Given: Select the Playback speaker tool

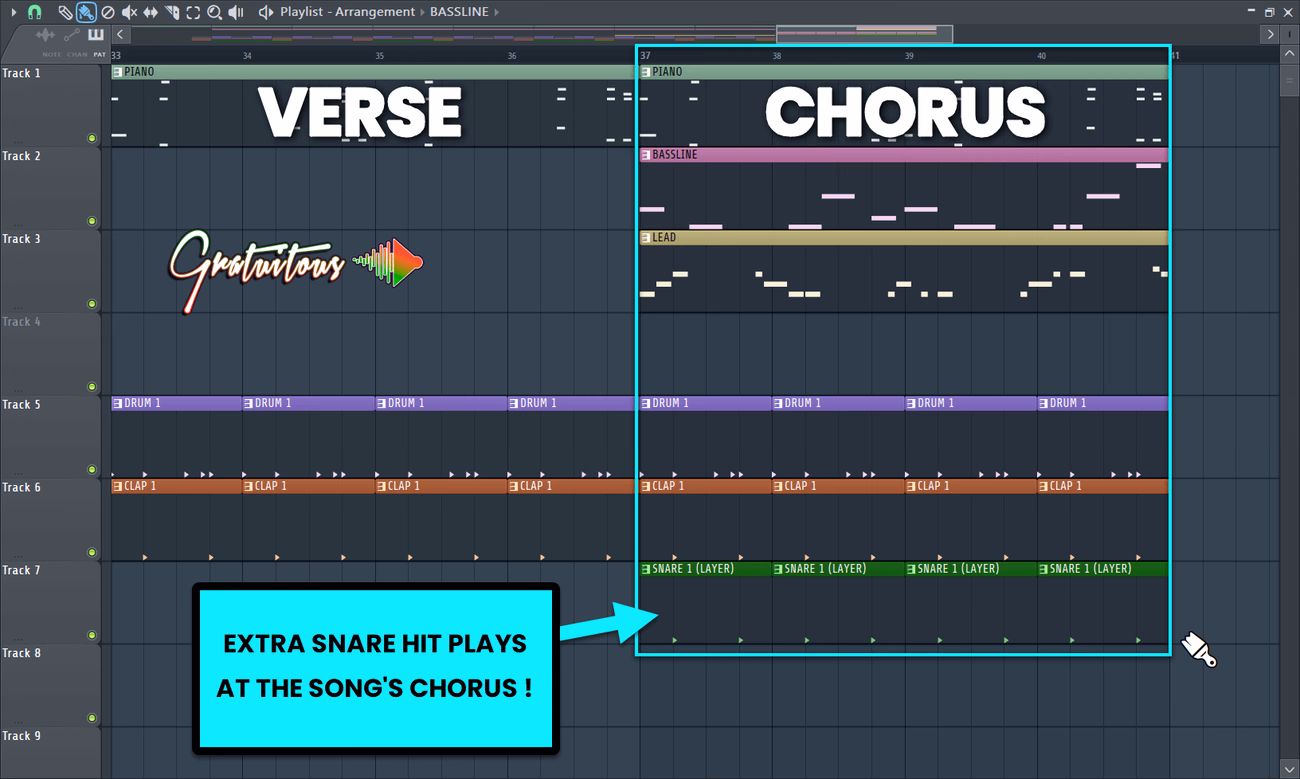Looking at the screenshot, I should pyautogui.click(x=236, y=12).
